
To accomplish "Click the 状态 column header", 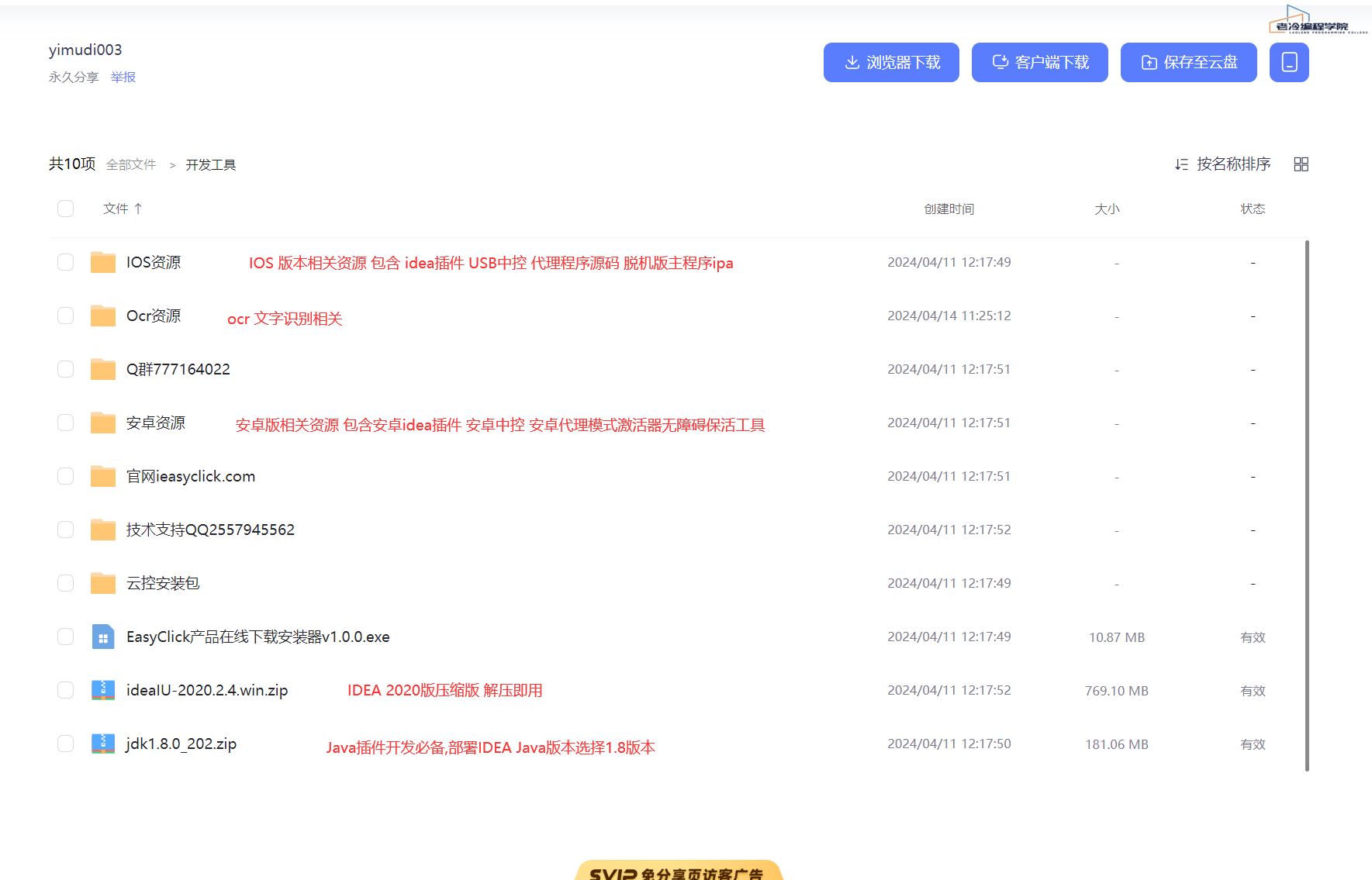I will click(x=1253, y=209).
